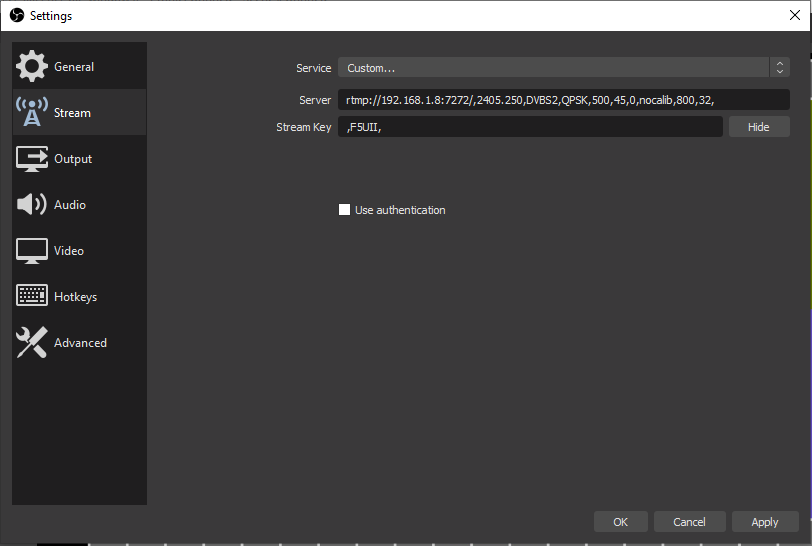This screenshot has height=546, width=812.
Task: Click the Apply button
Action: point(765,522)
